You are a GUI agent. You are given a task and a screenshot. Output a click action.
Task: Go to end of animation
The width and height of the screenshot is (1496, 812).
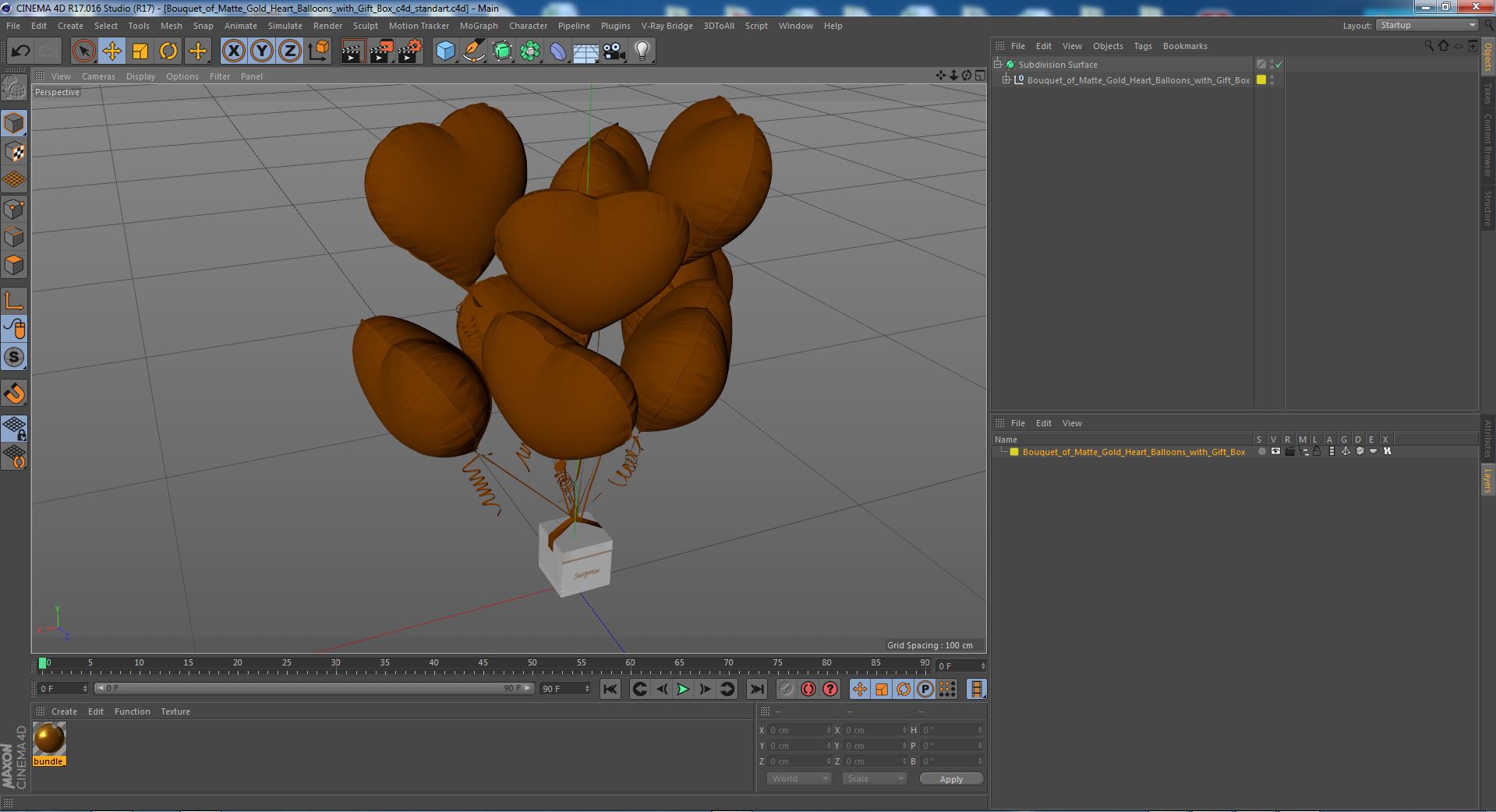[x=756, y=689]
